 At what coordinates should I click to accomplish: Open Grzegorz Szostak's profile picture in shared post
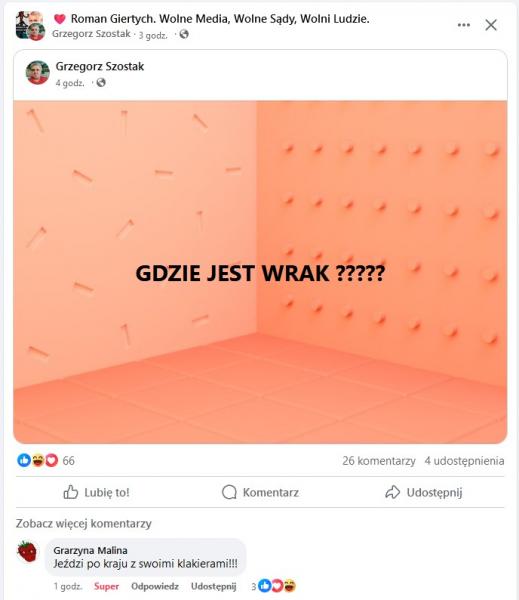[x=38, y=73]
